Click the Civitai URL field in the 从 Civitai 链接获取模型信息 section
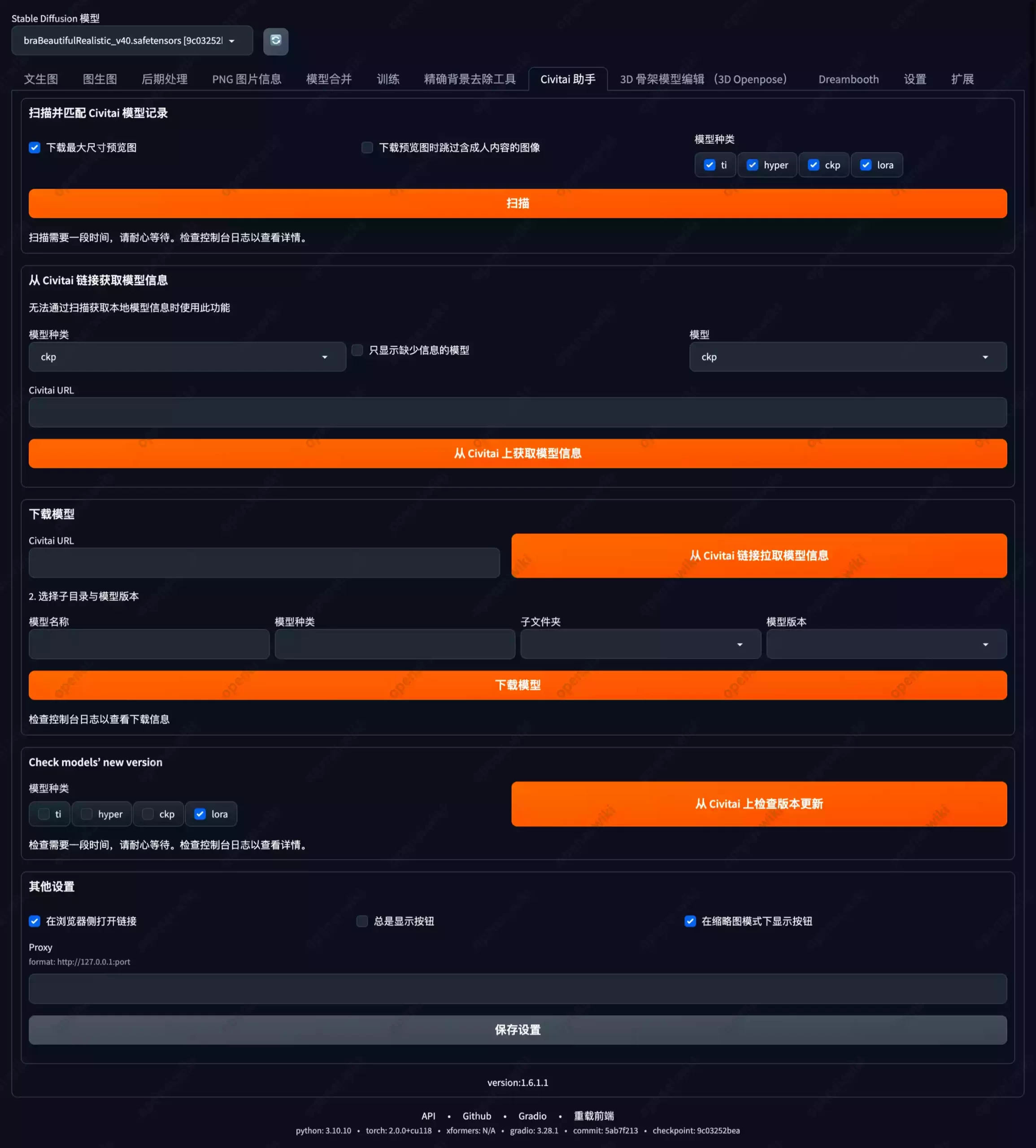Viewport: 1036px width, 1148px height. [x=518, y=412]
